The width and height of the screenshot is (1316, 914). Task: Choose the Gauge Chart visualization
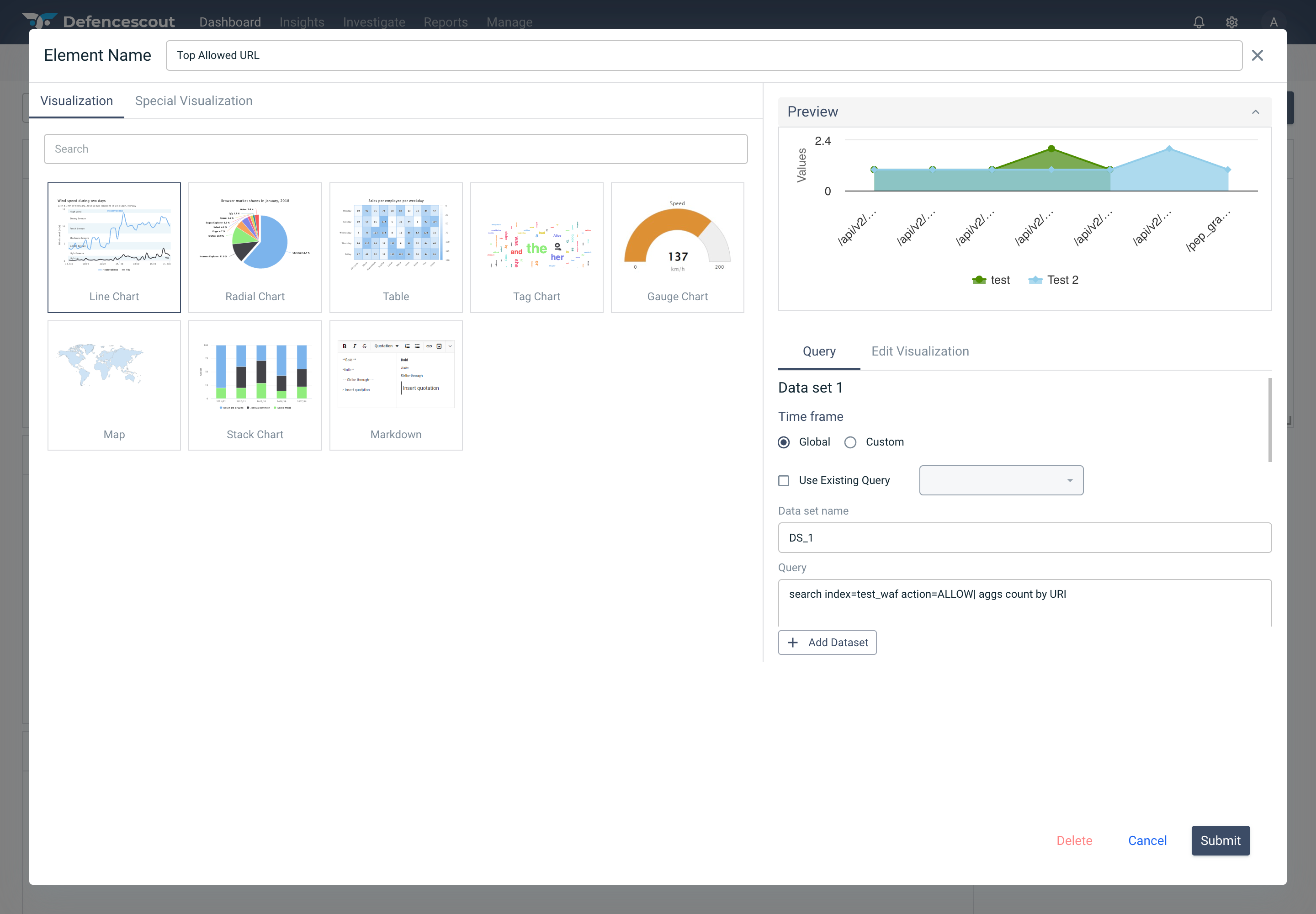[677, 247]
